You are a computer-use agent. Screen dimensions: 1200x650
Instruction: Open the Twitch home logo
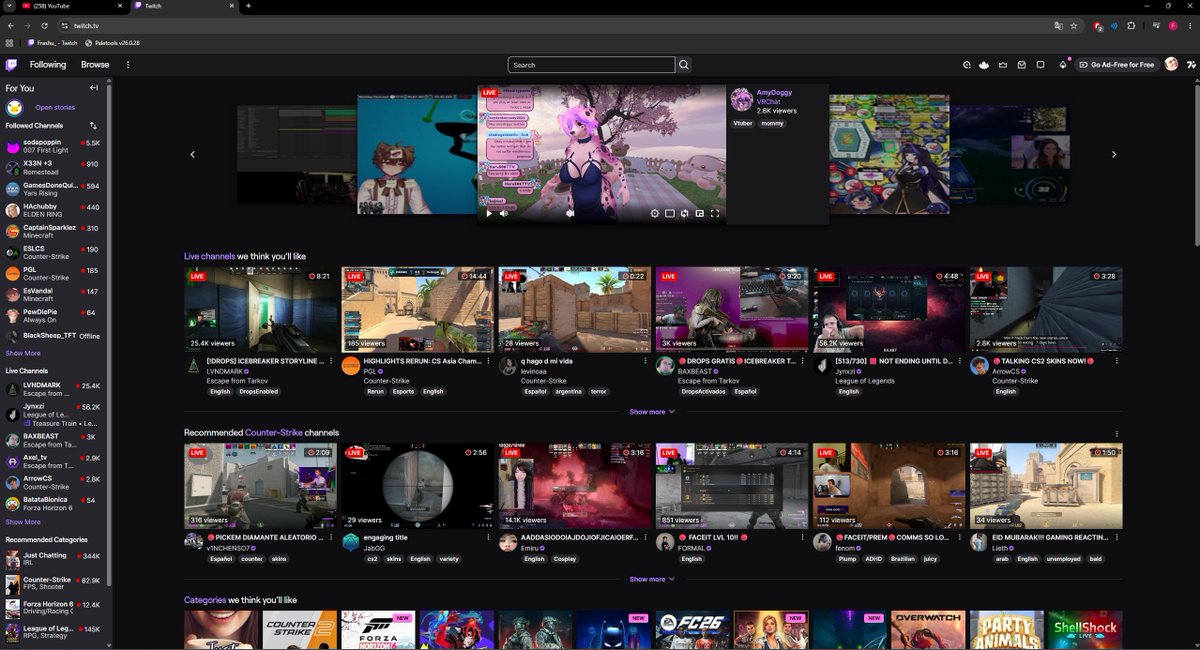(x=11, y=65)
